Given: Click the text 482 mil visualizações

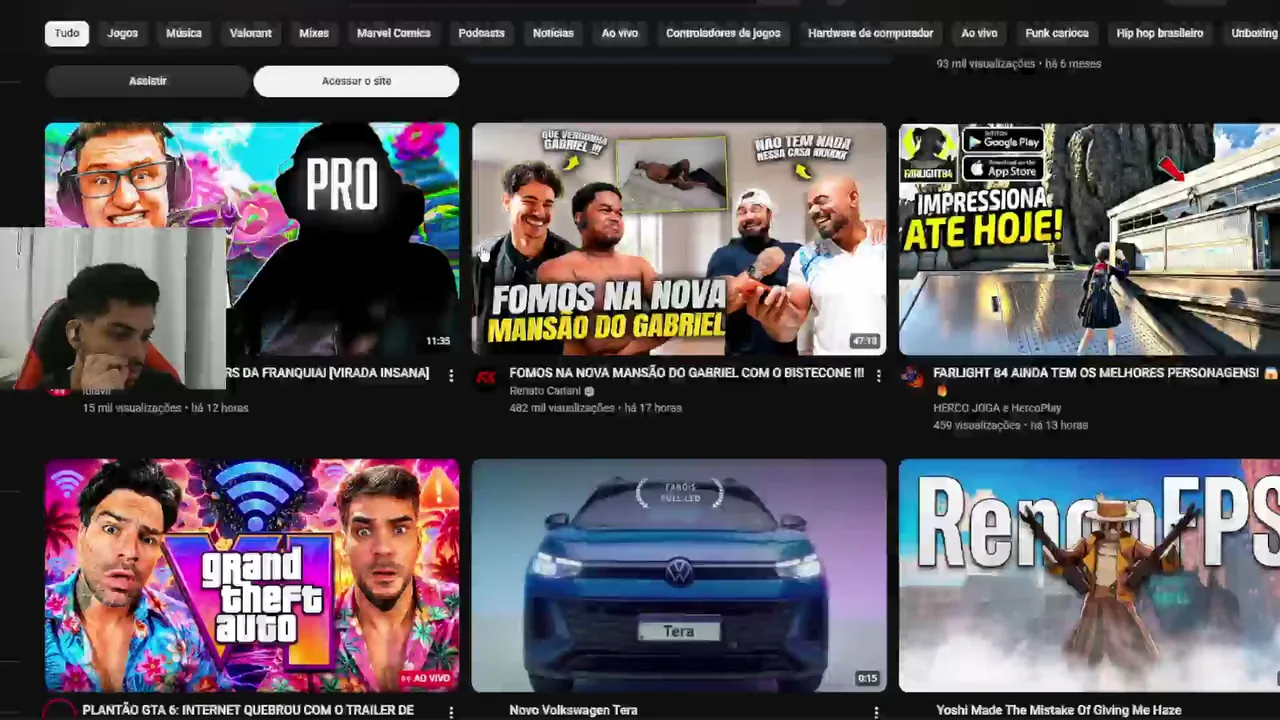Looking at the screenshot, I should tap(562, 408).
